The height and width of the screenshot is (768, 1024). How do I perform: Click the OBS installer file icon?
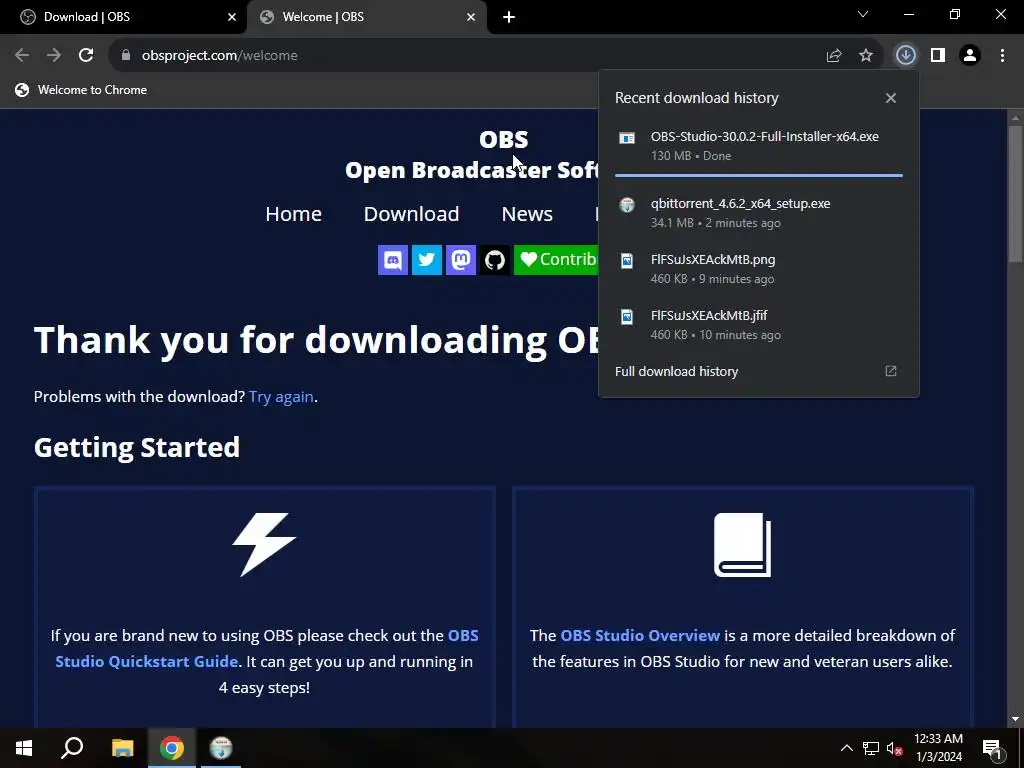[x=627, y=138]
